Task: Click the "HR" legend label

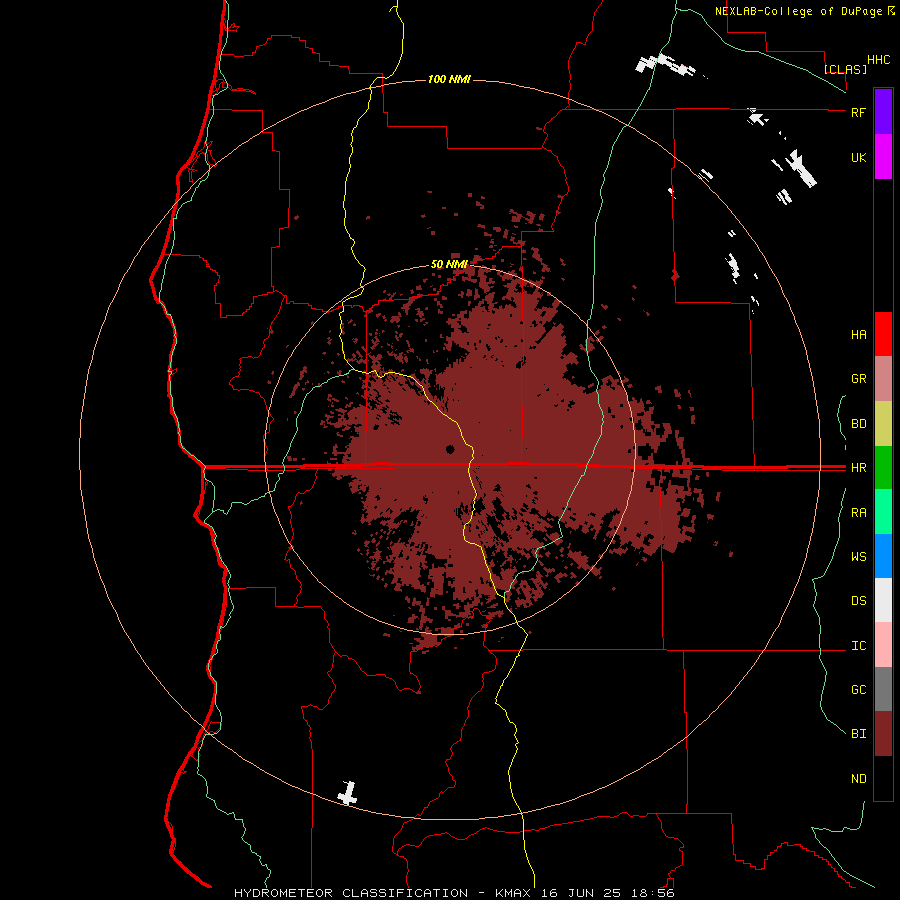Action: click(x=858, y=468)
